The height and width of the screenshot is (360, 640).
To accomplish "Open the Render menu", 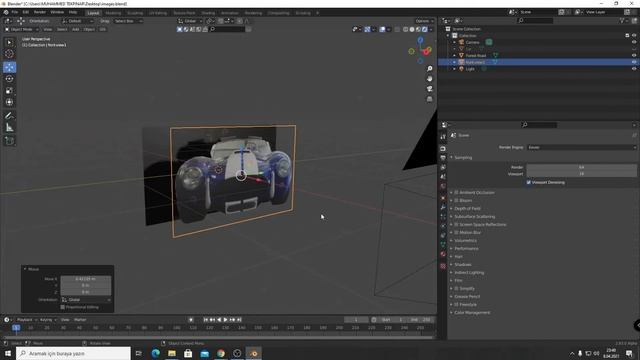I will [40, 12].
